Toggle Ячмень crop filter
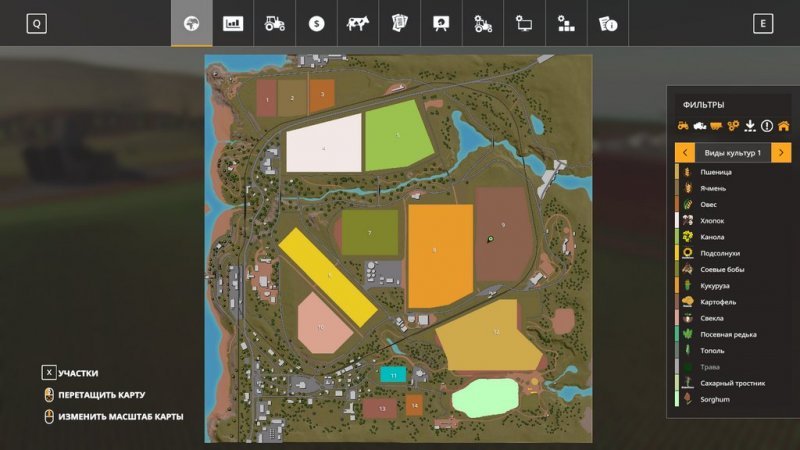 click(733, 188)
